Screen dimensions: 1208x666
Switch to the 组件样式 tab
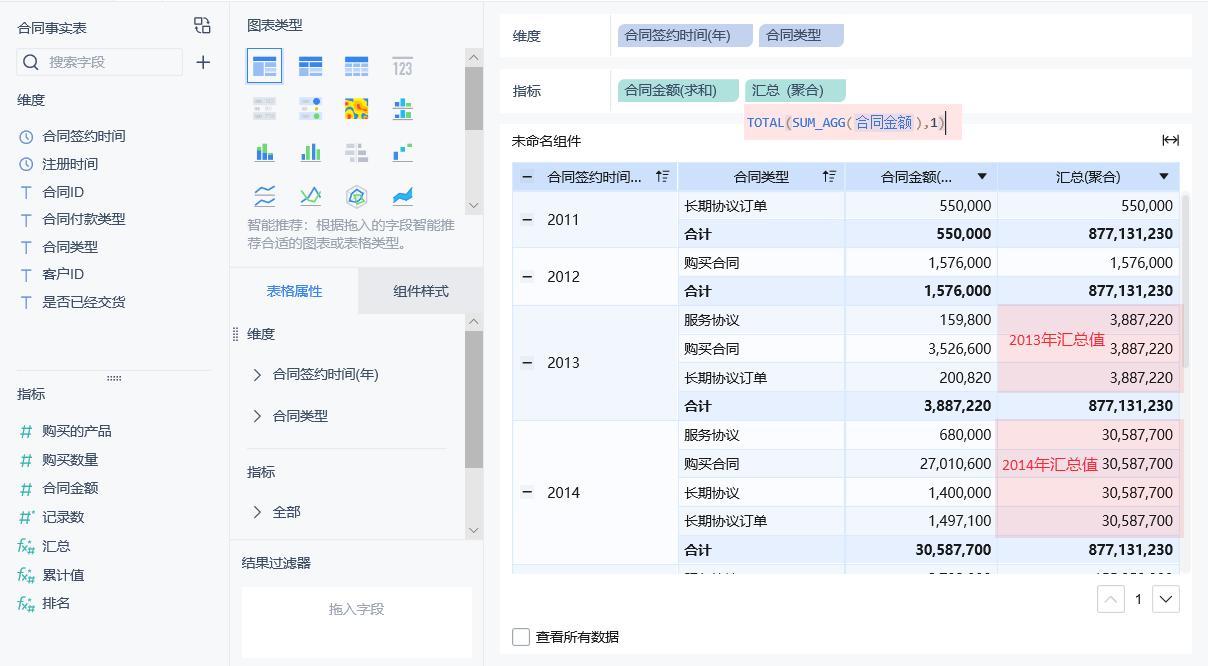[x=421, y=292]
